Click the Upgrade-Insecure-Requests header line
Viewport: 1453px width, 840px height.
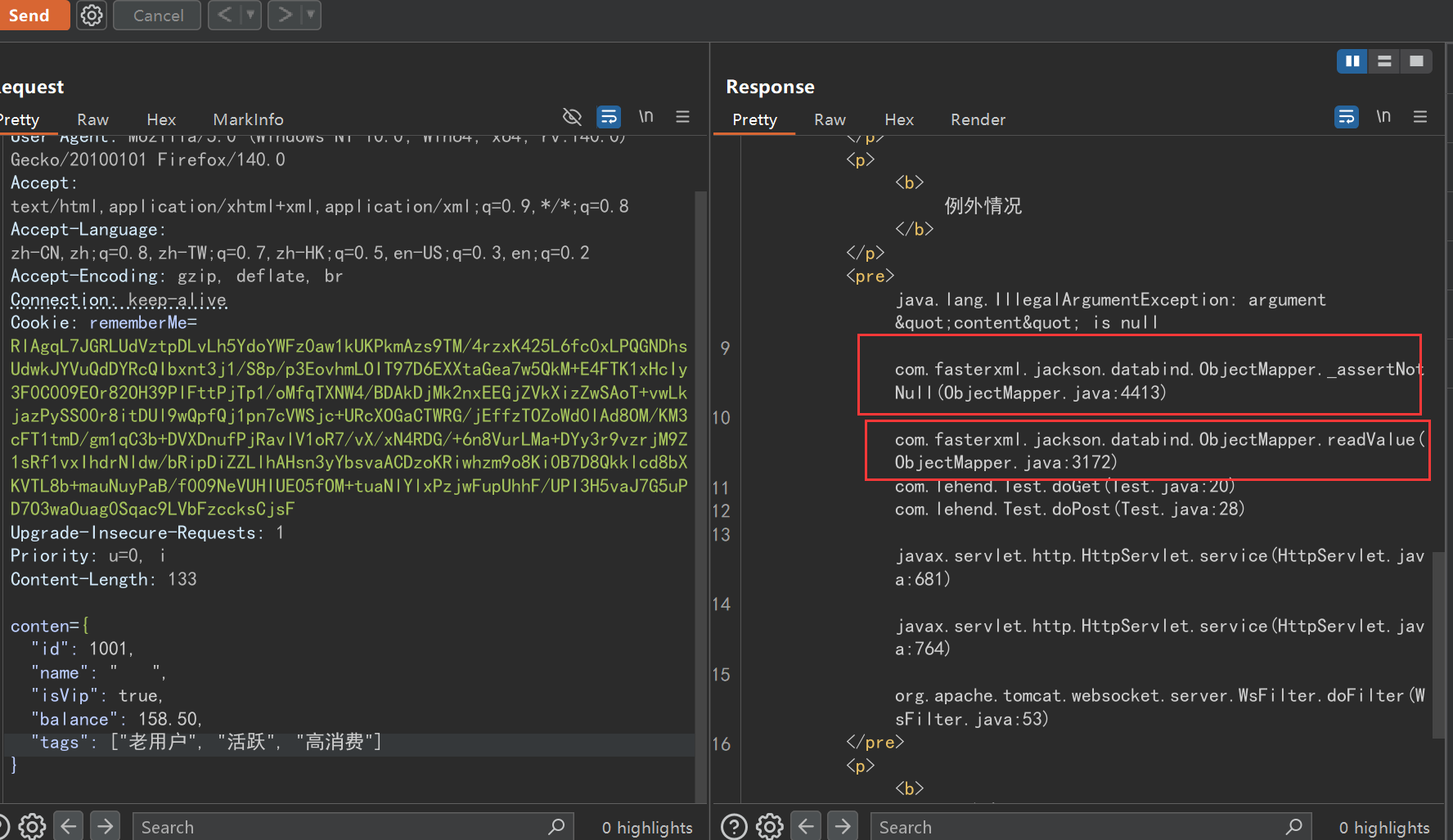coord(147,532)
